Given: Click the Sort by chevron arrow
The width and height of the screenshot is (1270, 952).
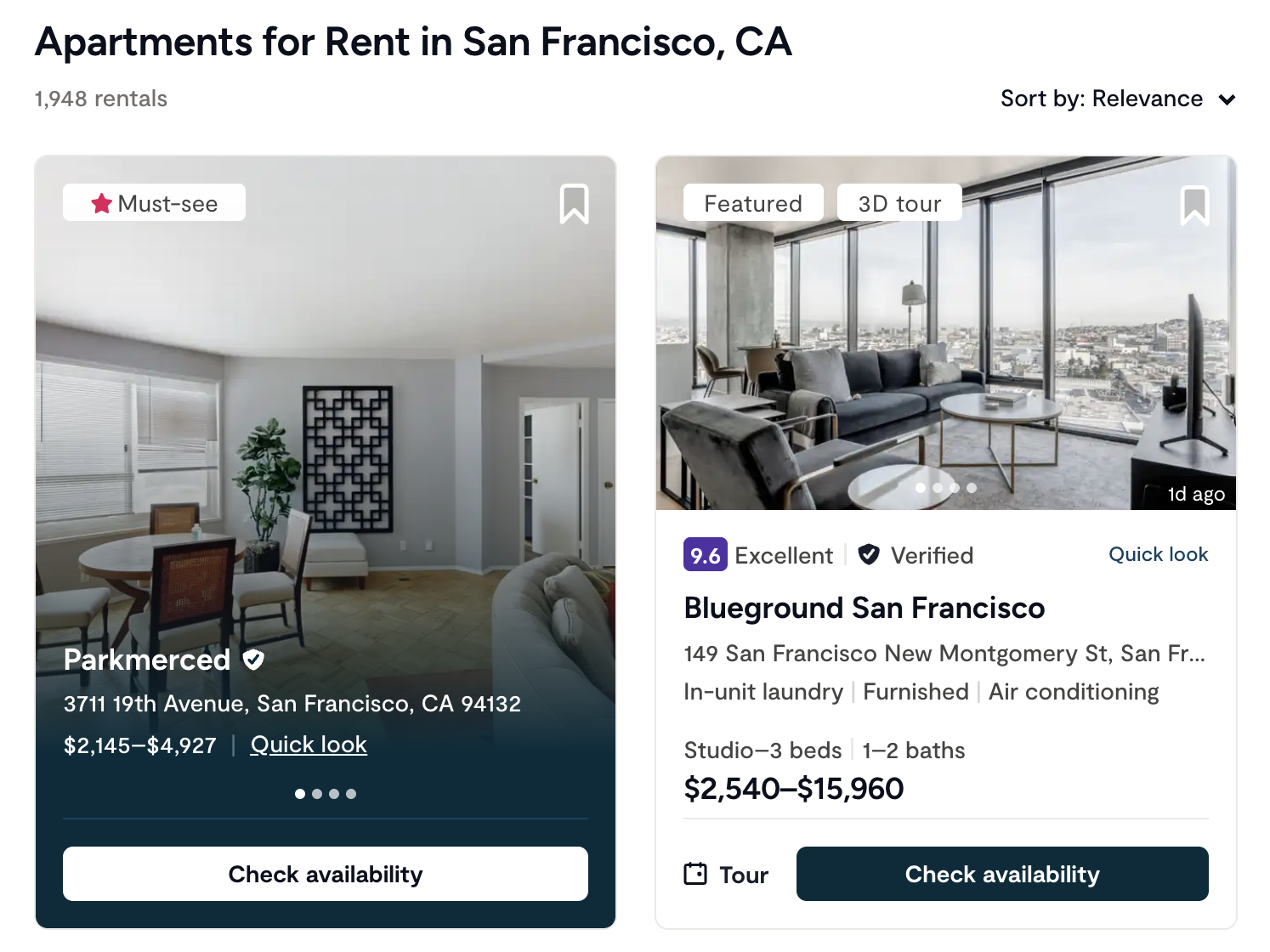Looking at the screenshot, I should click(1227, 100).
